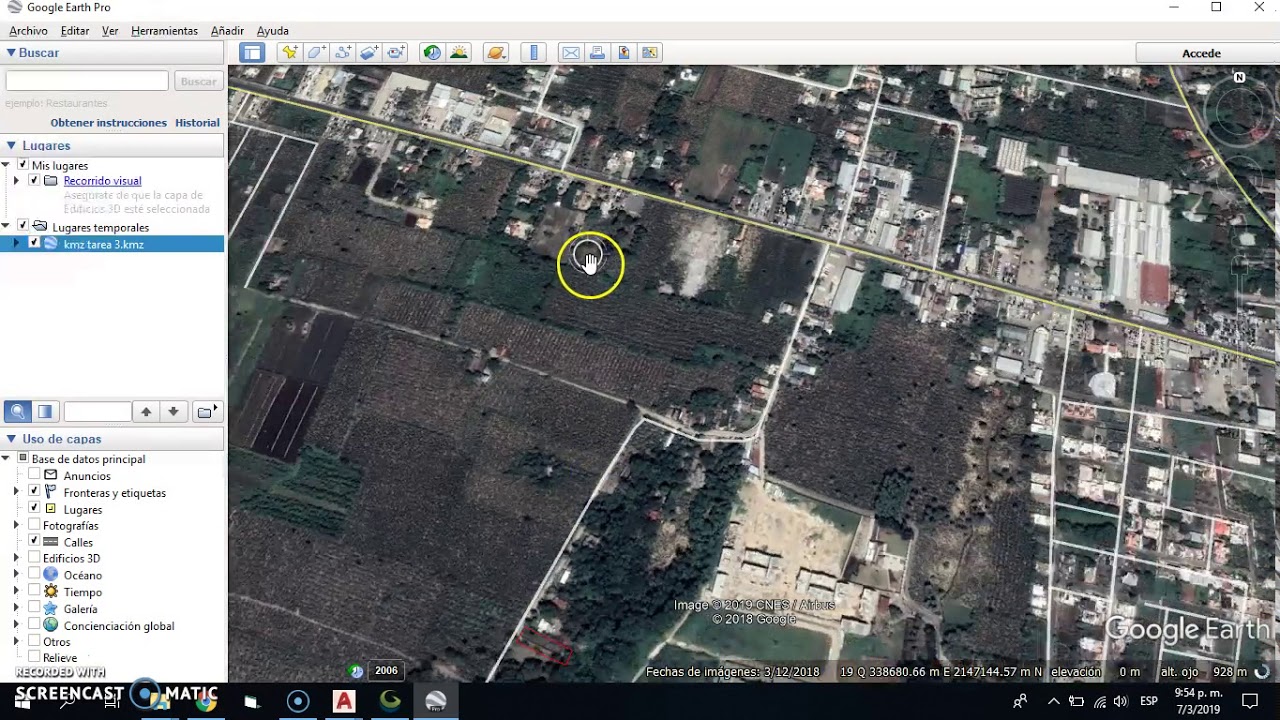
Task: Click the Accede sign-in button
Action: pos(1201,53)
